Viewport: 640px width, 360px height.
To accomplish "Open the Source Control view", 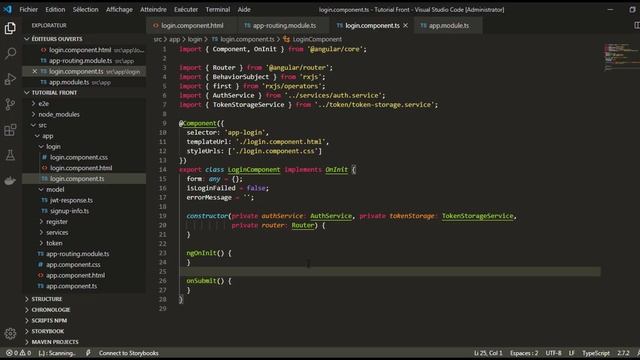I will (10, 104).
